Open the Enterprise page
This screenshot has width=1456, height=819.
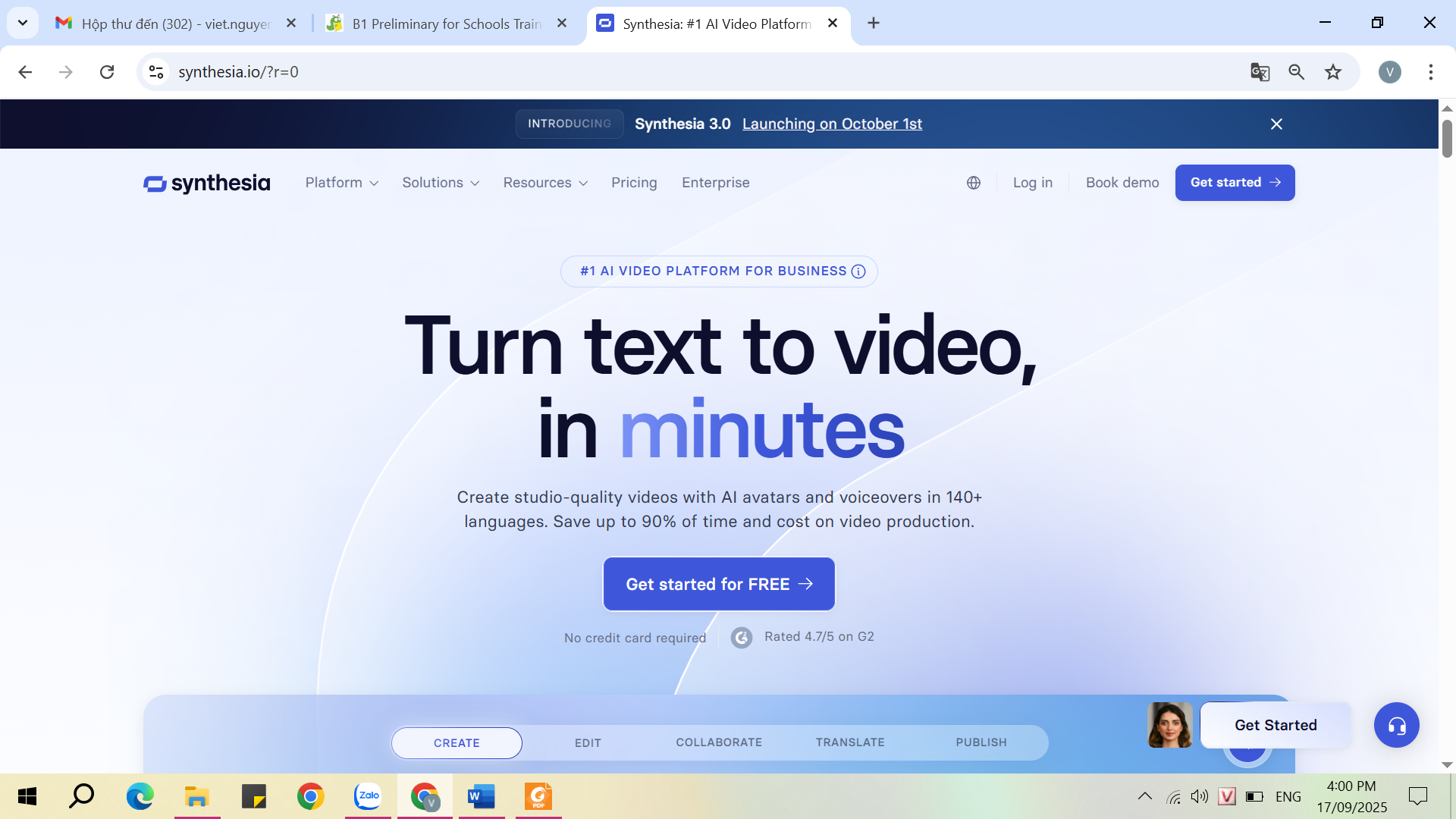pyautogui.click(x=715, y=183)
